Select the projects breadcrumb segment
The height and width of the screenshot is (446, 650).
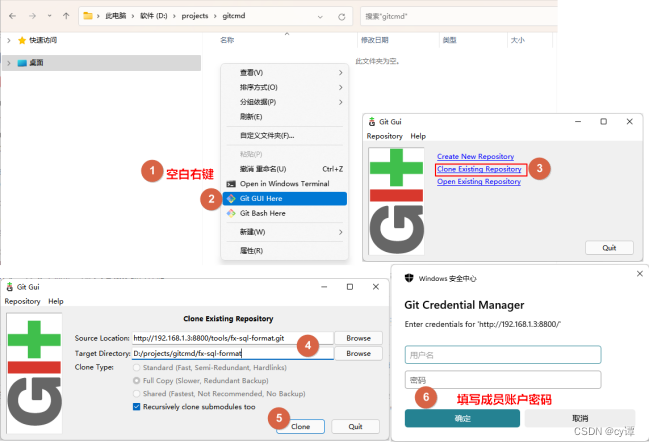pos(195,16)
